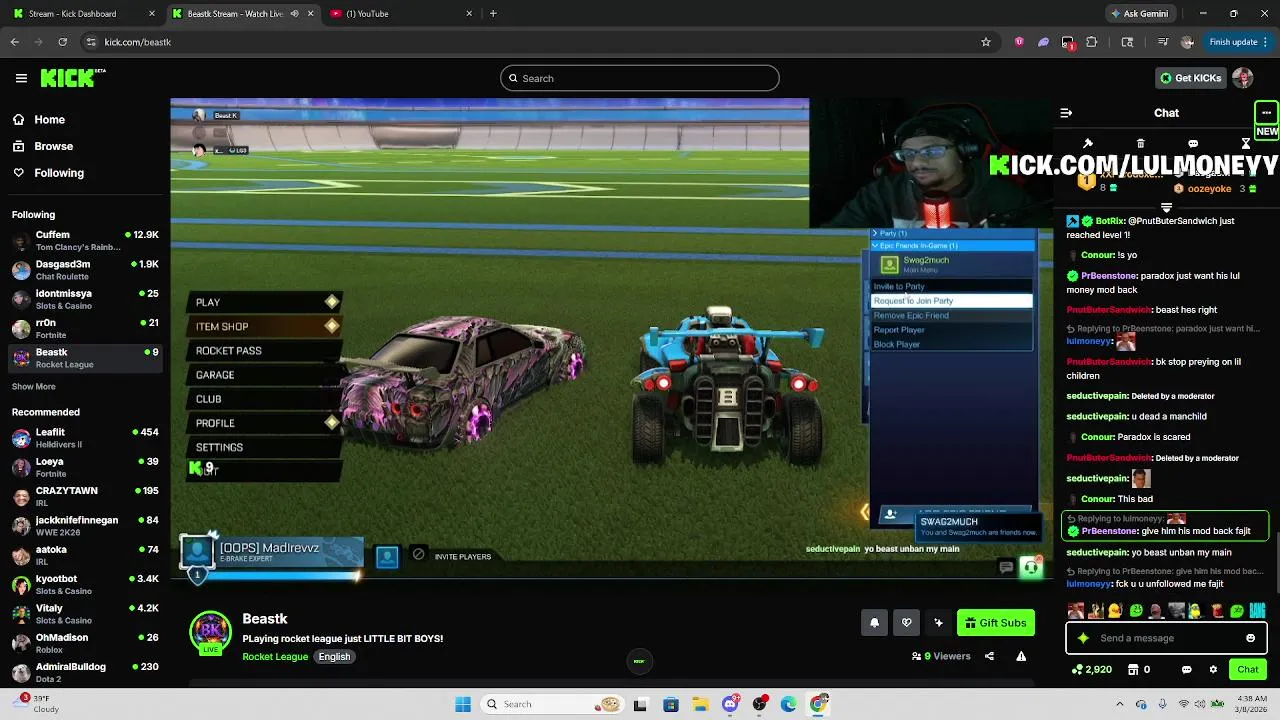The width and height of the screenshot is (1280, 720).
Task: Open the emoji picker in message box
Action: tap(1250, 638)
